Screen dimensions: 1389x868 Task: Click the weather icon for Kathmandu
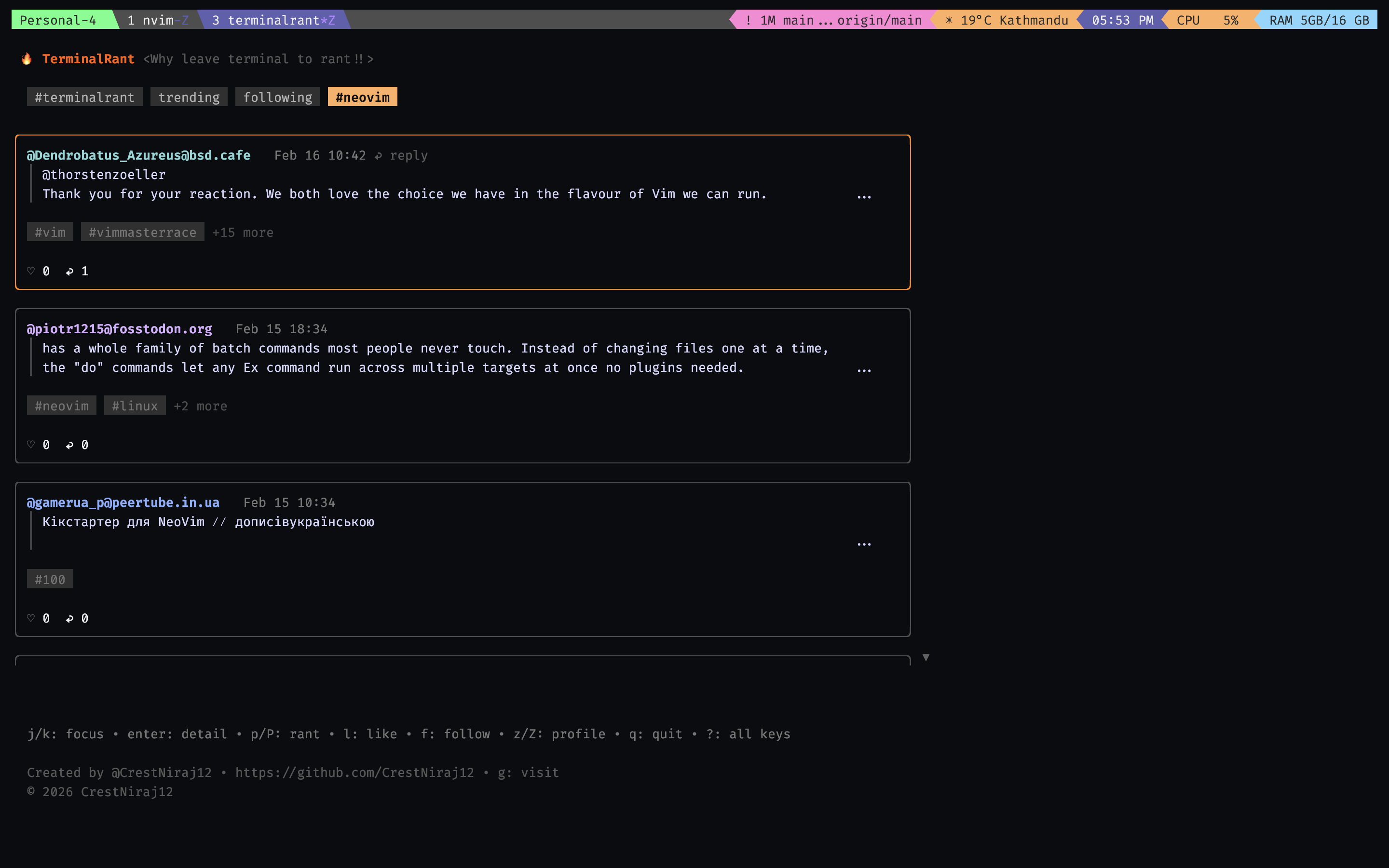[x=949, y=19]
